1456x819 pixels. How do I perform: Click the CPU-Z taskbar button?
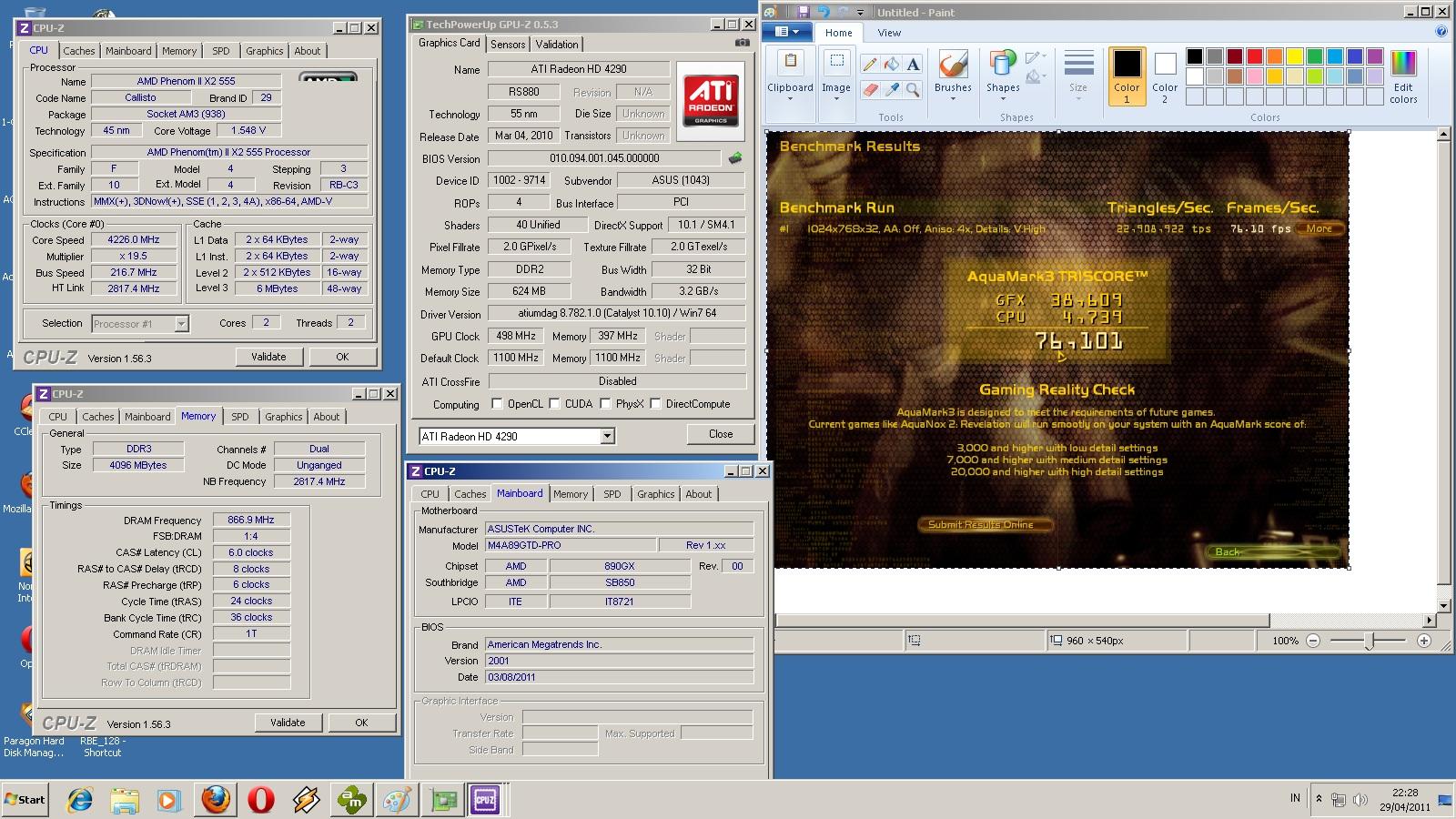[x=485, y=800]
